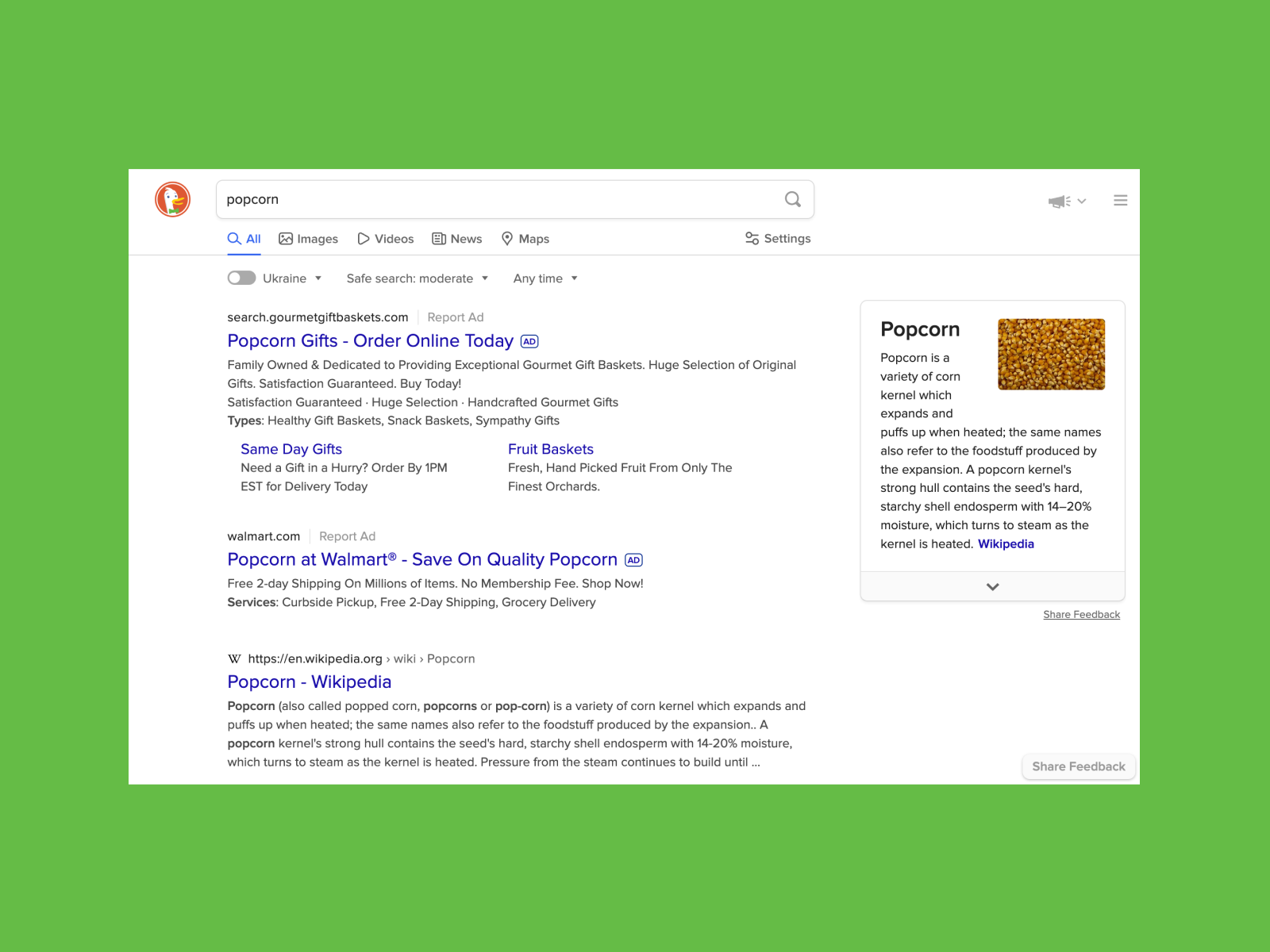The image size is (1270, 952).
Task: Open Popcorn Gifts - Order Online Today
Action: coord(370,341)
